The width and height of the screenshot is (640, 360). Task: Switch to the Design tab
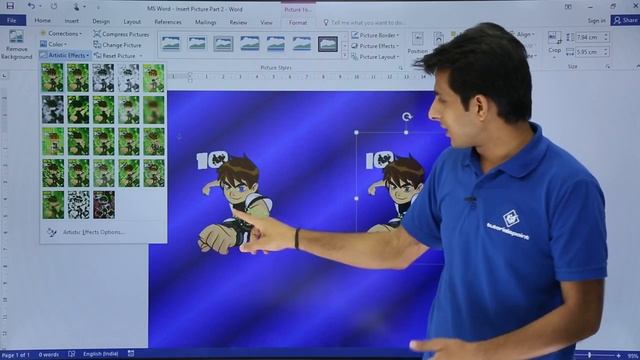tap(101, 22)
